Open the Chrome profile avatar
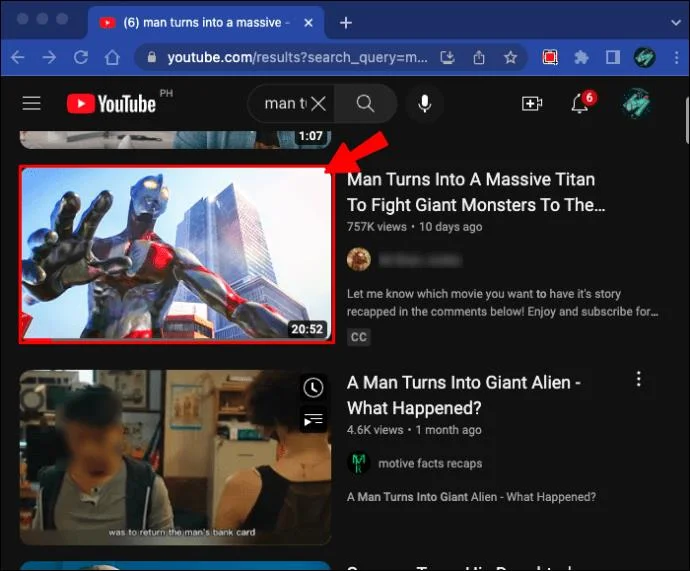 click(645, 57)
